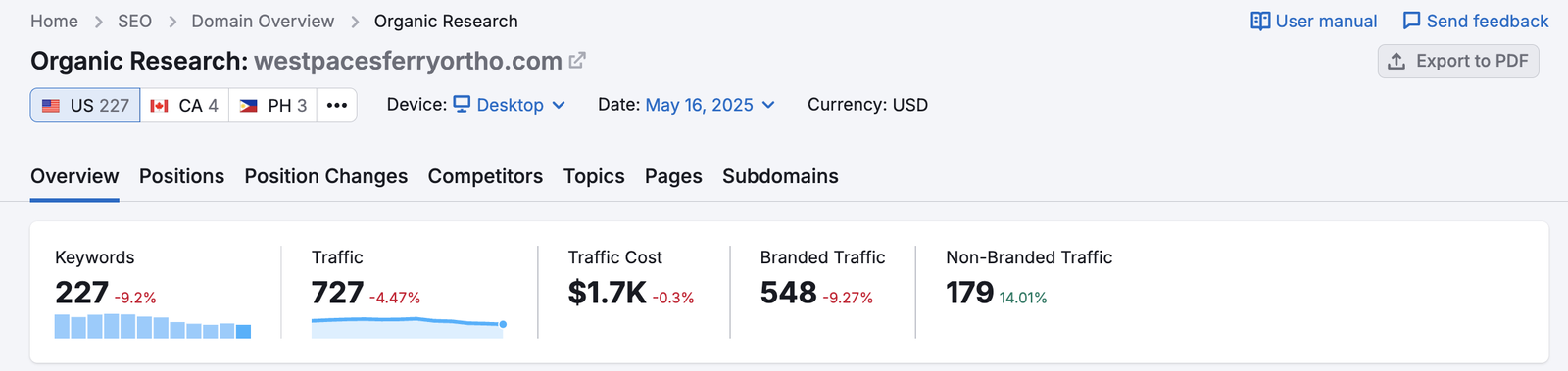The height and width of the screenshot is (371, 1568).
Task: Open external link icon beside westpacesferryortho.com
Action: (x=577, y=60)
